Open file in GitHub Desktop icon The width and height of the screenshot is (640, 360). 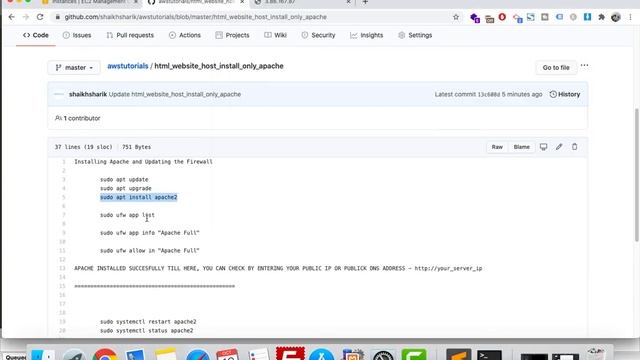click(543, 147)
